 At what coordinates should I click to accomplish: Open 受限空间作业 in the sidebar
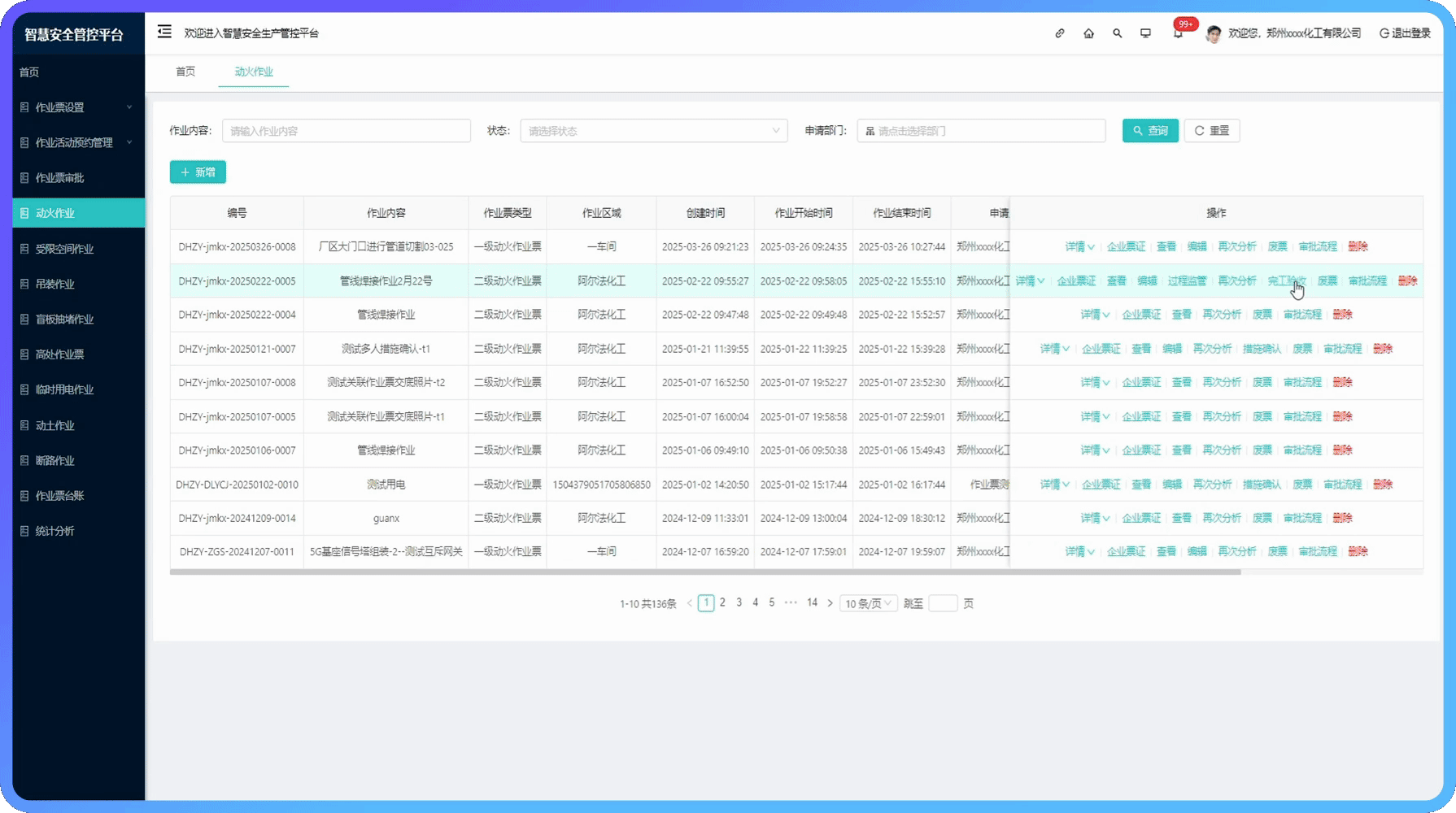(x=64, y=249)
